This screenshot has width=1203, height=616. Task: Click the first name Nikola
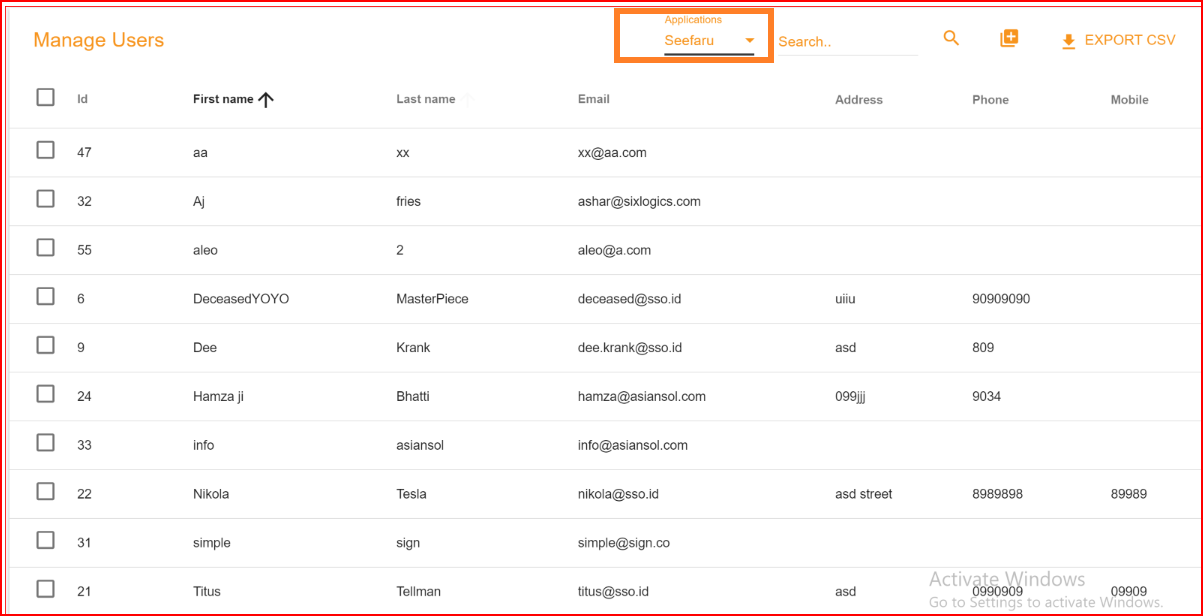(x=211, y=494)
